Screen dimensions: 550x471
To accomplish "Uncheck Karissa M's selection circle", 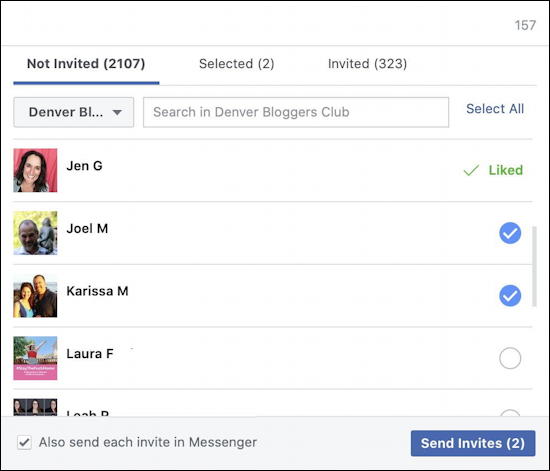I will pos(510,296).
